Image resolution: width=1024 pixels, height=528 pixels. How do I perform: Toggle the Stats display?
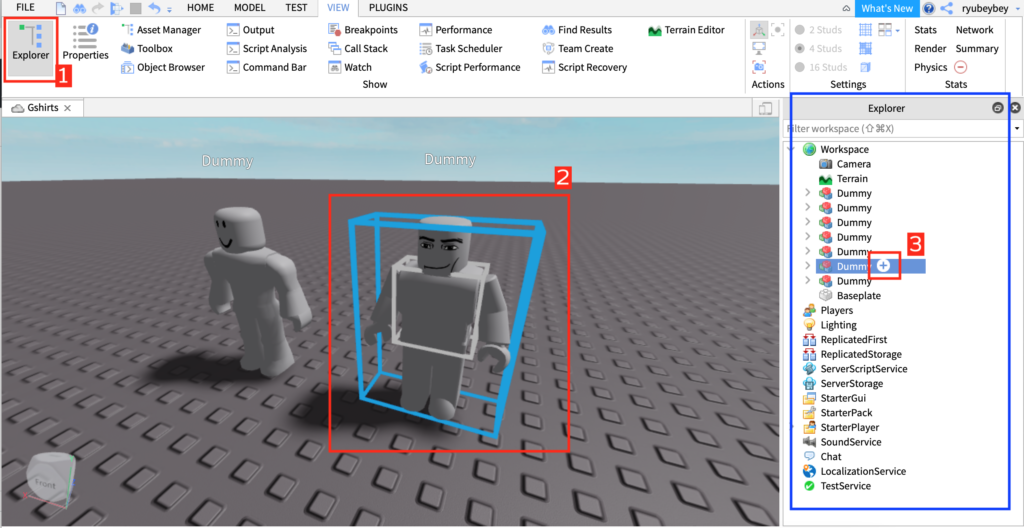click(925, 29)
